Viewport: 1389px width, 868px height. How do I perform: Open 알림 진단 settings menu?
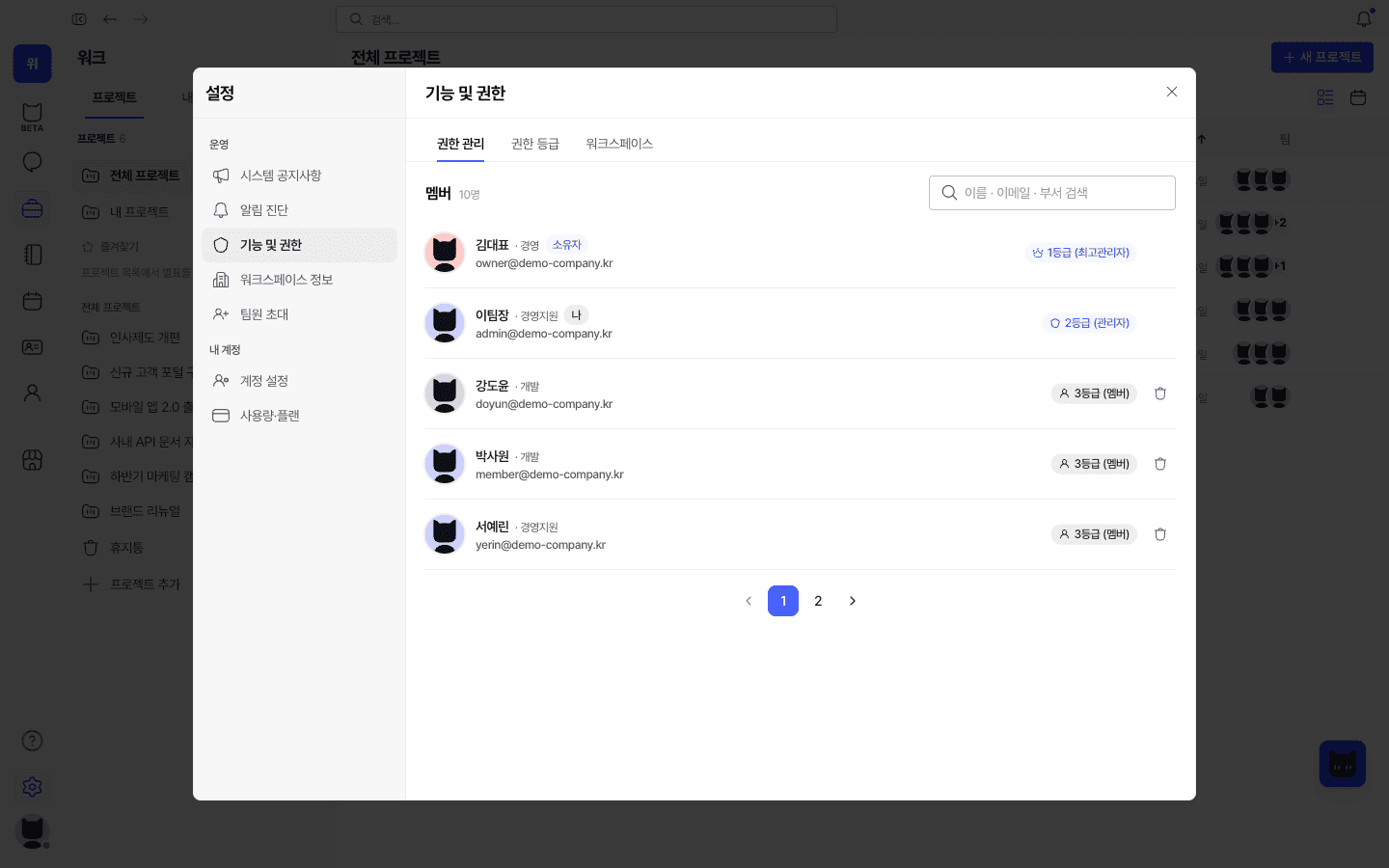point(299,210)
